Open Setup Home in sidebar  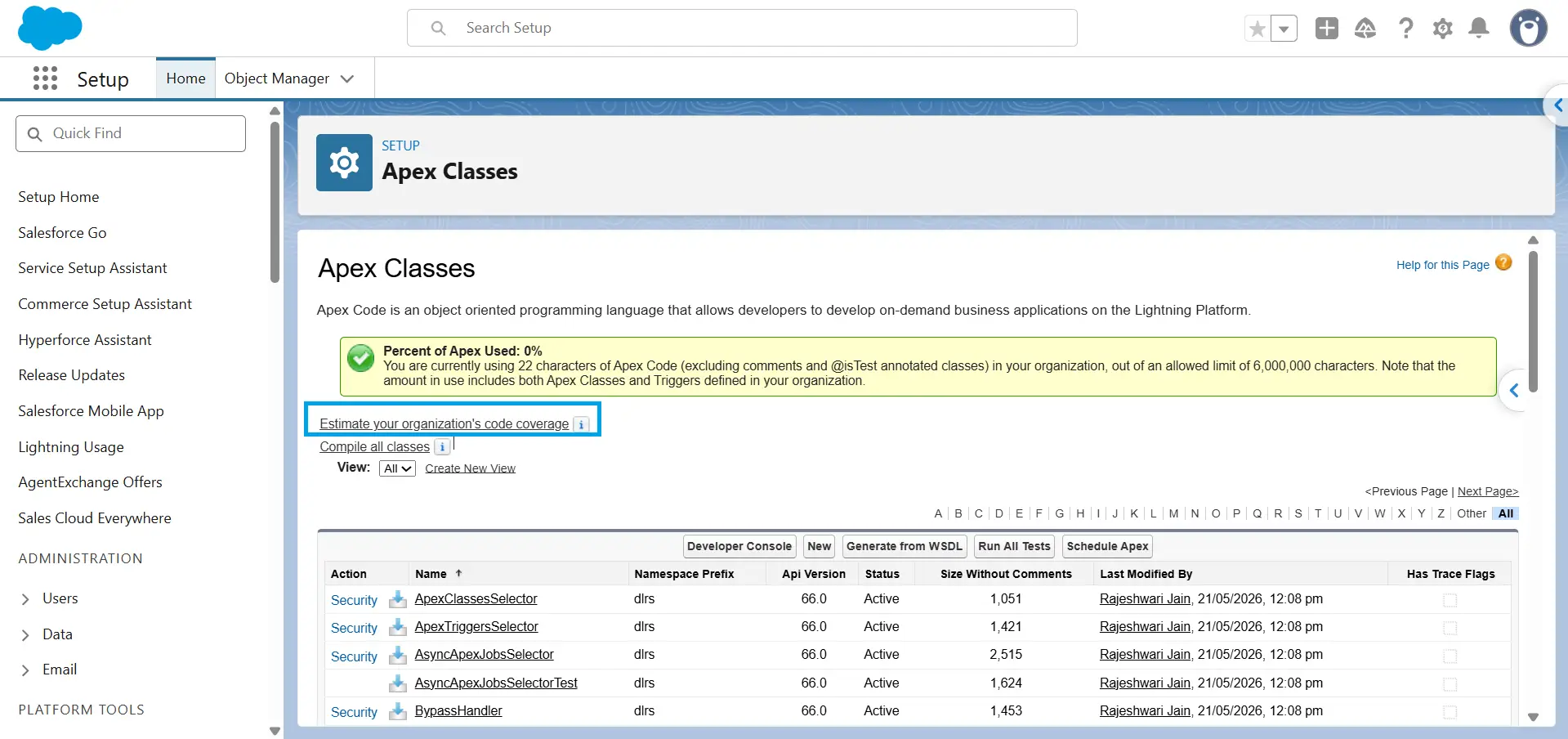tap(59, 197)
